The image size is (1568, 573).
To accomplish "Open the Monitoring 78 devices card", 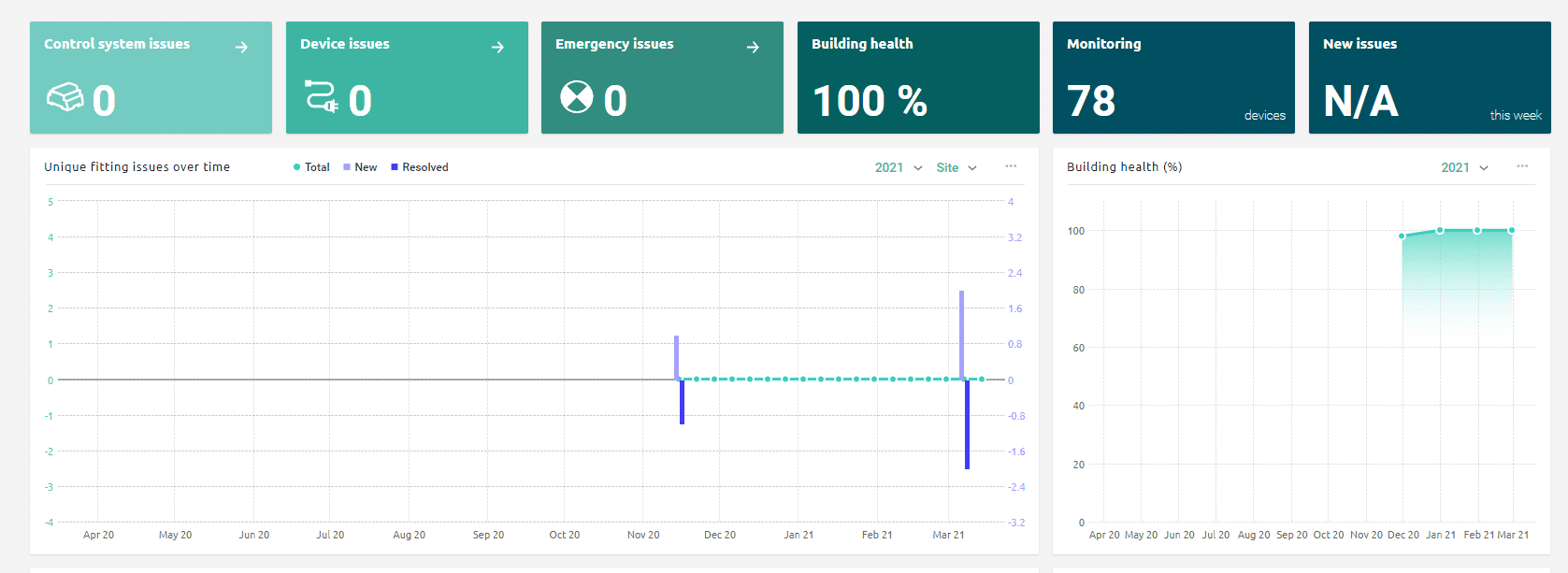I will coord(1173,78).
